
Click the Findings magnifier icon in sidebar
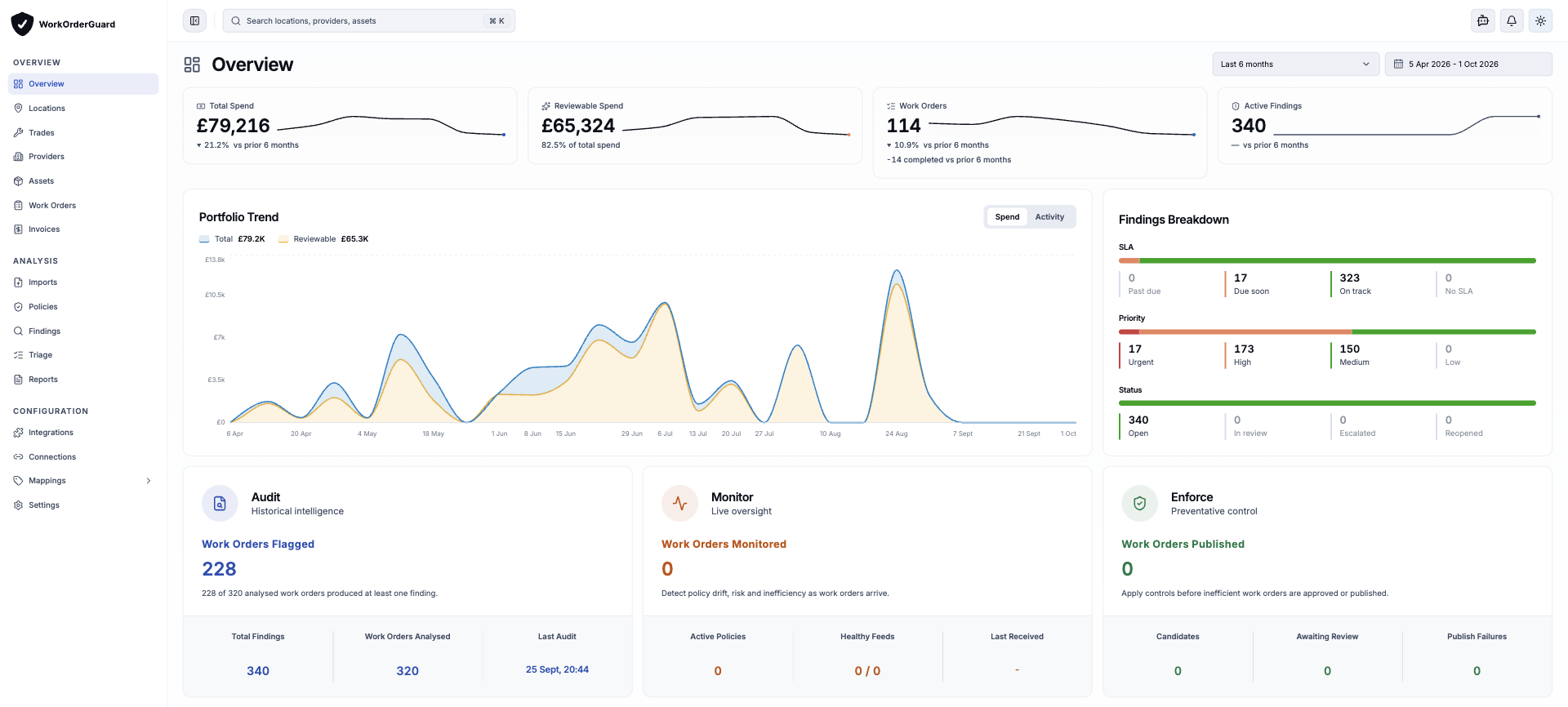click(18, 331)
